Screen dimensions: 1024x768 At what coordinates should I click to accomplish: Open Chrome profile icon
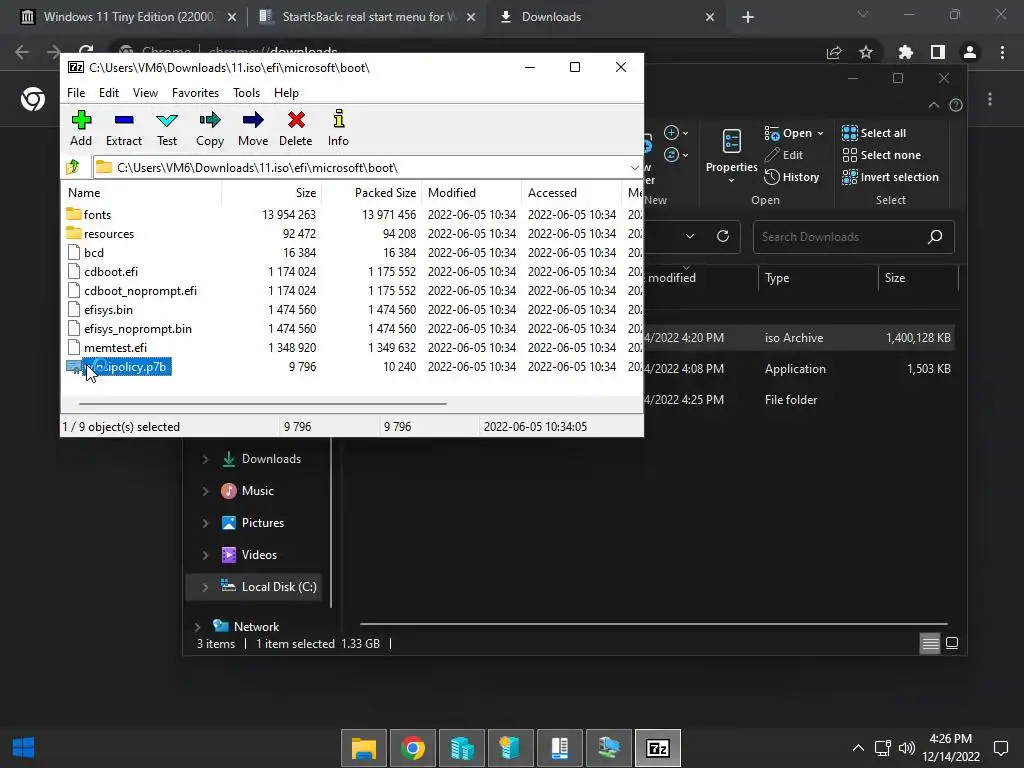[x=970, y=52]
